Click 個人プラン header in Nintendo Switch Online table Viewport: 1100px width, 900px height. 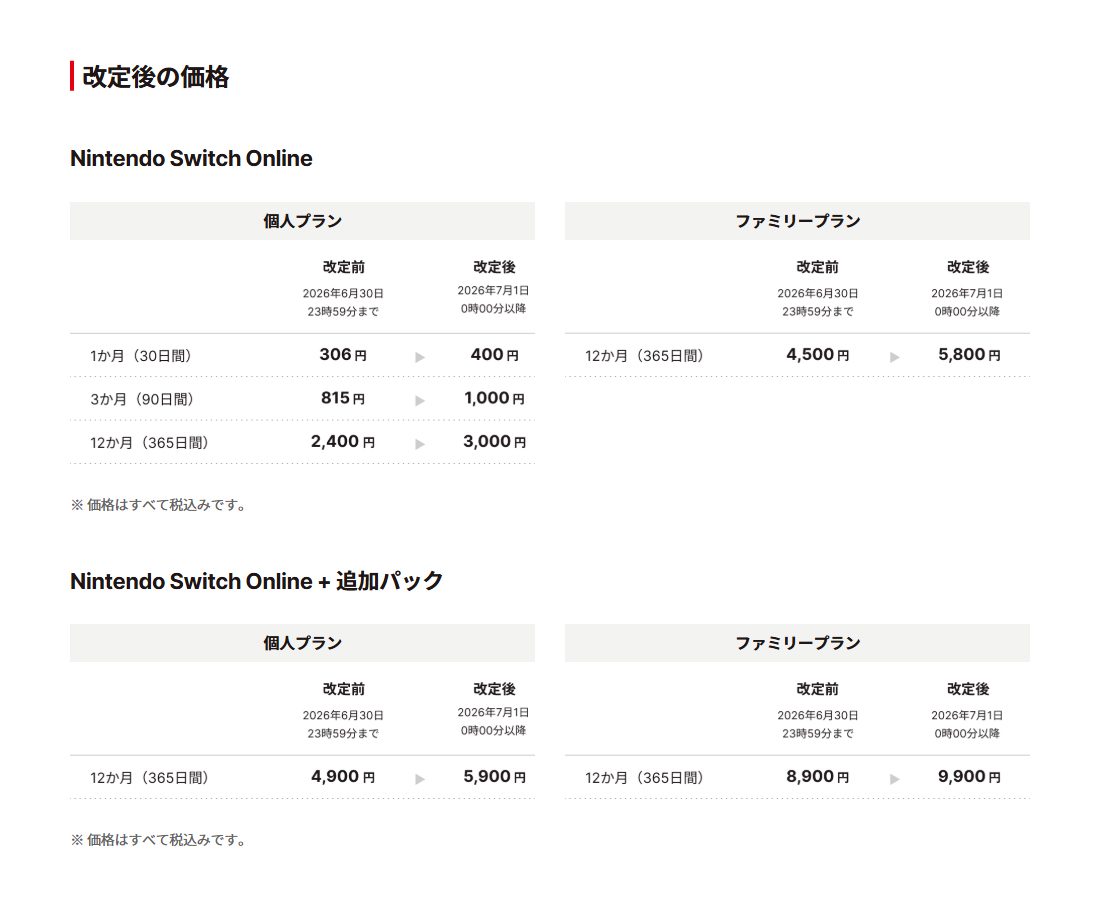[302, 221]
